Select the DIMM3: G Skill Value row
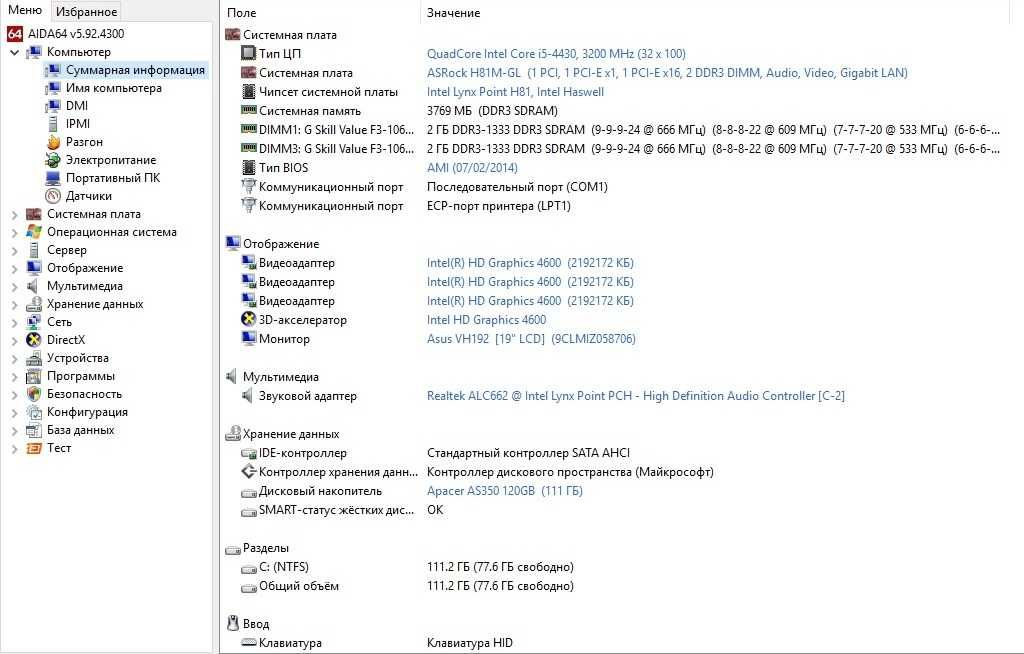 tap(620, 148)
